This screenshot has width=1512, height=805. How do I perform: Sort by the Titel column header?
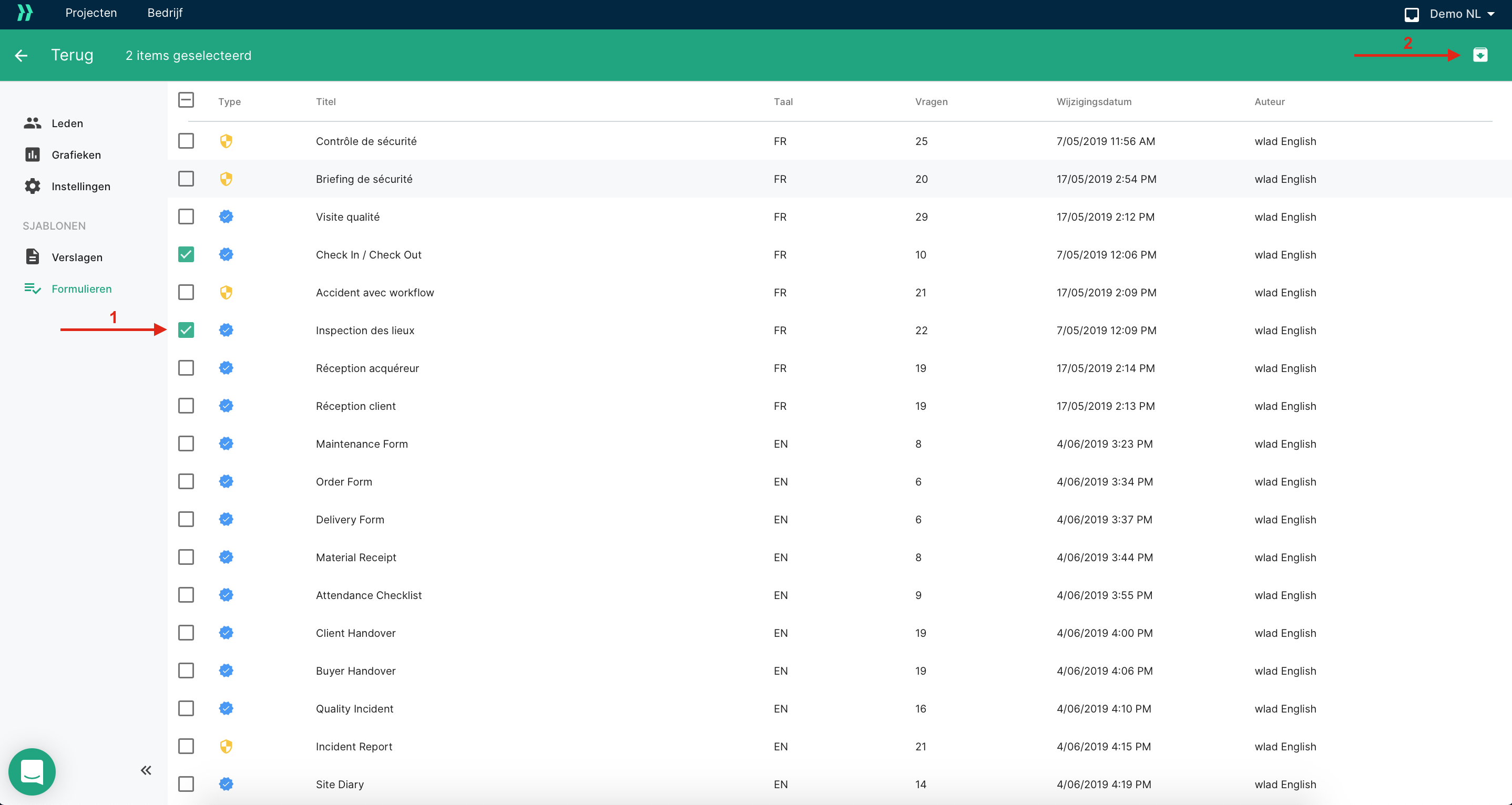326,101
